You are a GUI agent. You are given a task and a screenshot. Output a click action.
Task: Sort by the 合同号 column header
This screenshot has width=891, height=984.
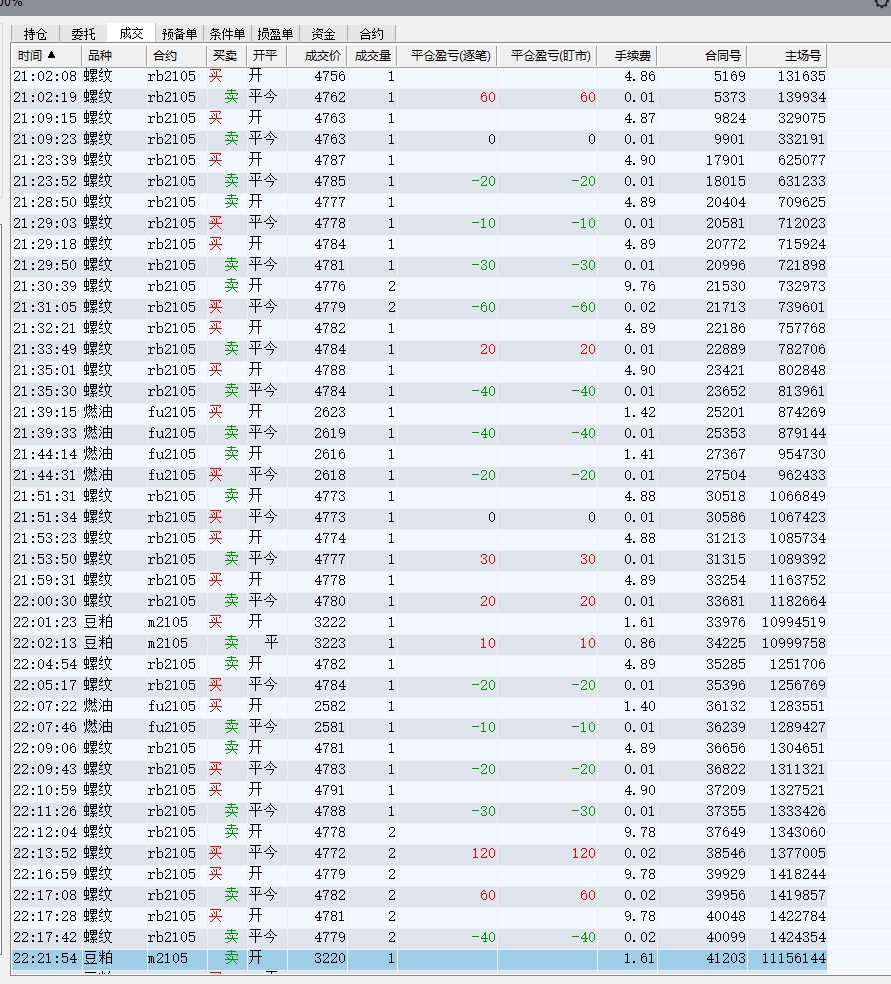[702, 56]
